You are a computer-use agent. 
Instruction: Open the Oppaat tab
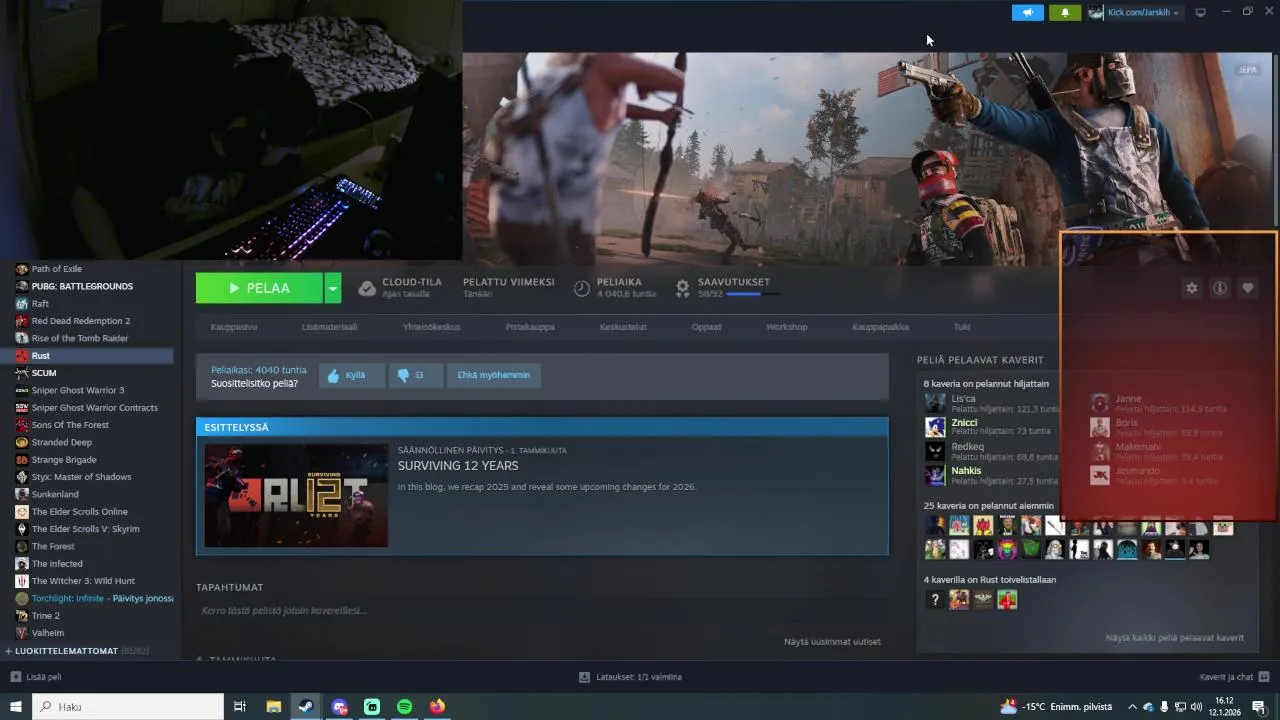tap(706, 327)
